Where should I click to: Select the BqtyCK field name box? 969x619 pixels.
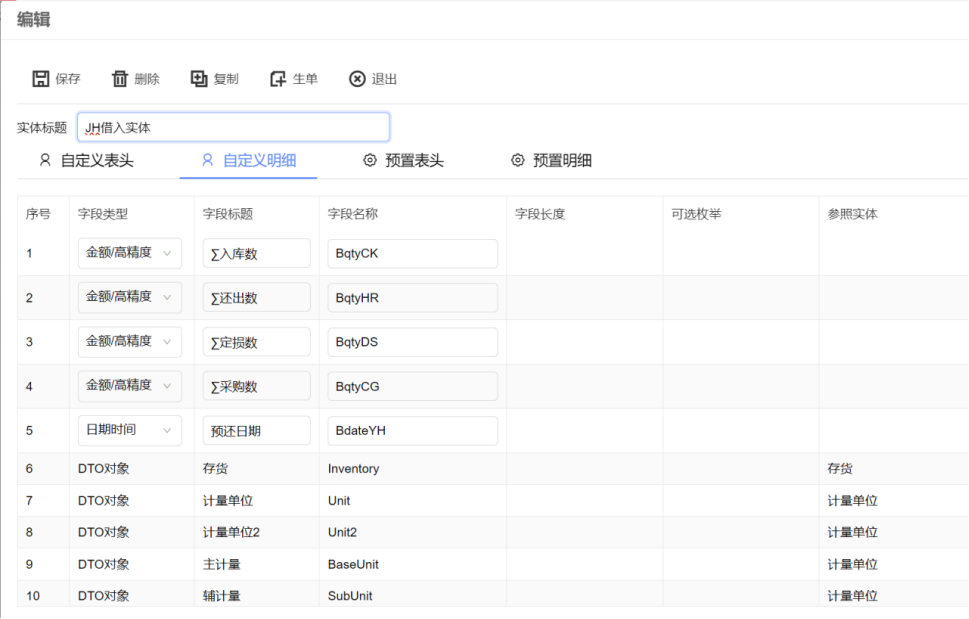click(410, 253)
